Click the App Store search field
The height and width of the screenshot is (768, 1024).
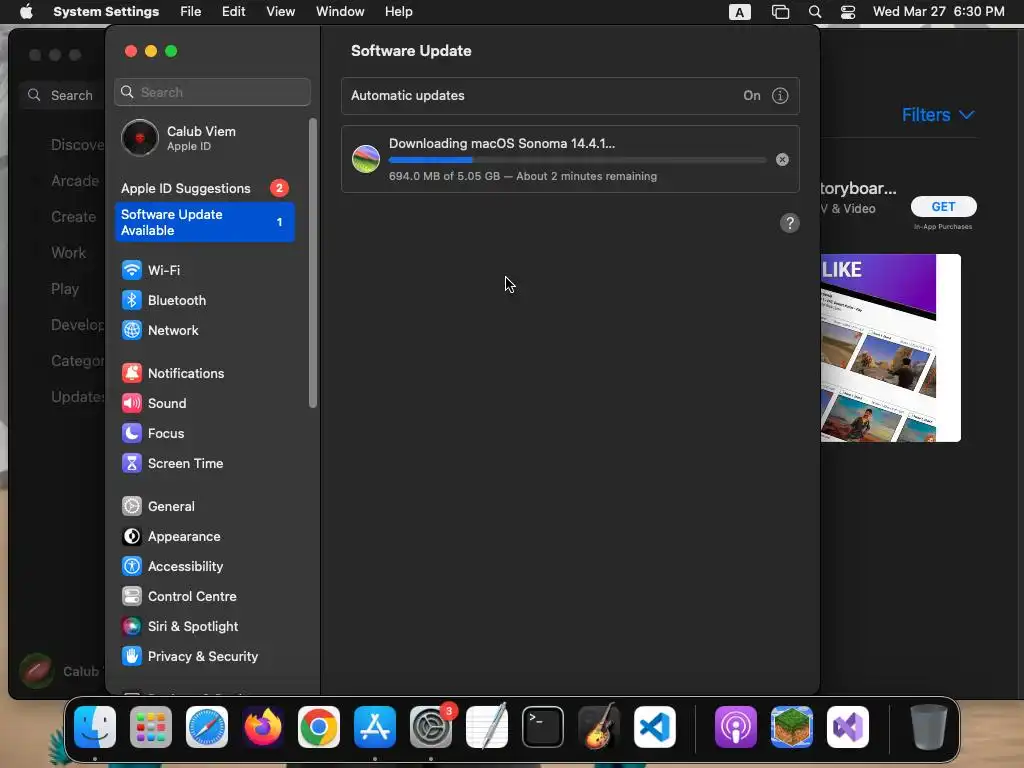point(61,95)
